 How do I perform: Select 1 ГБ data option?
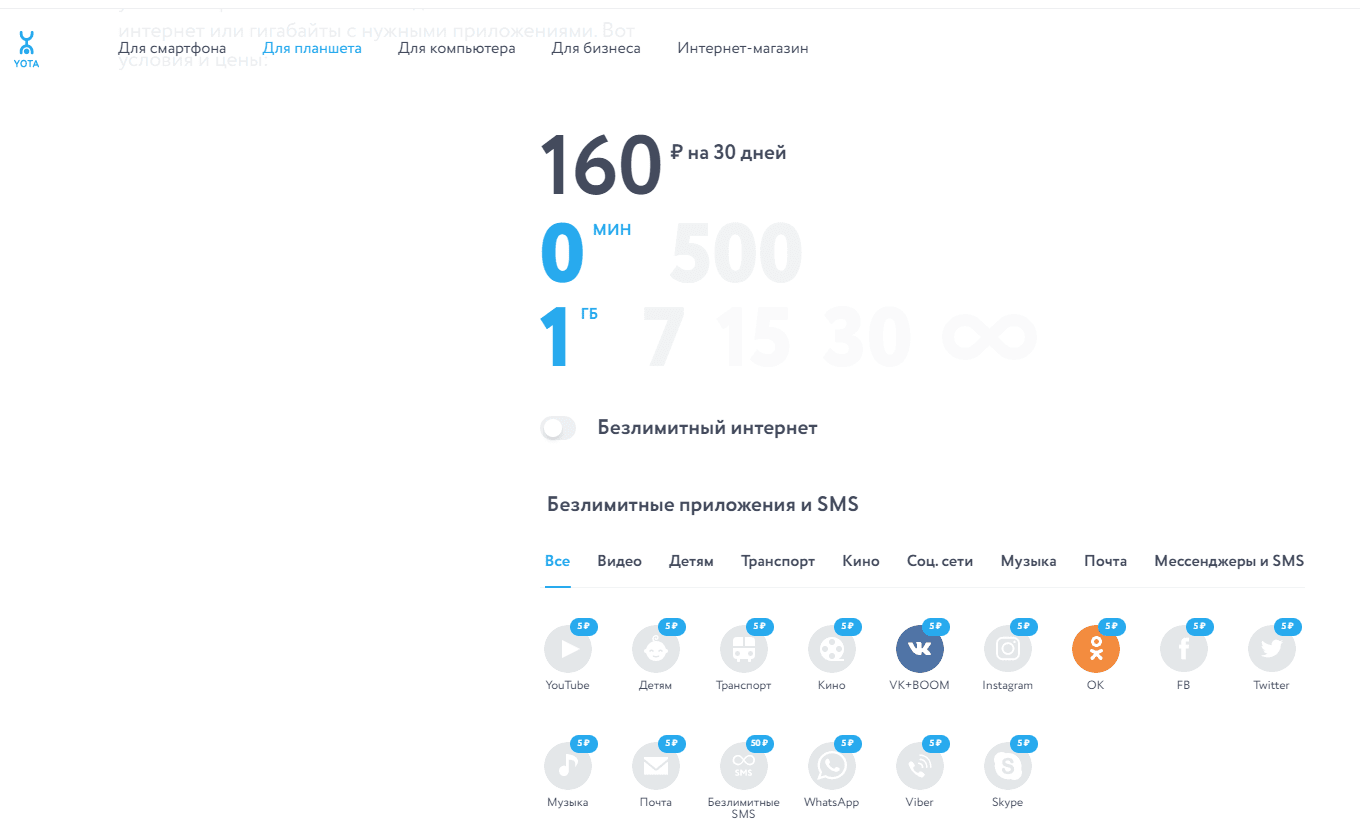[x=556, y=339]
